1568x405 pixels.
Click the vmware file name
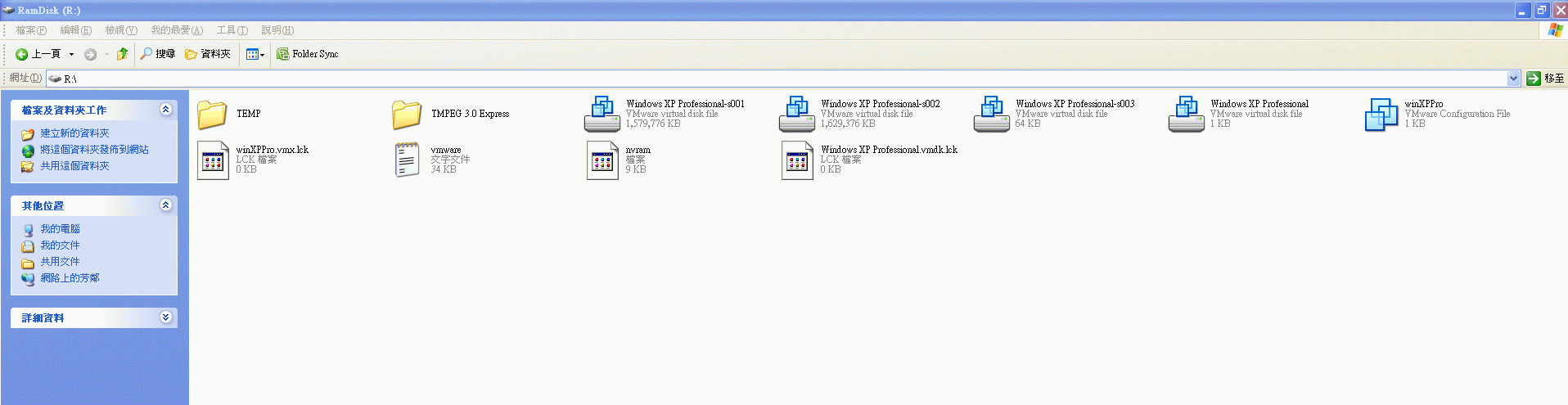(x=445, y=150)
